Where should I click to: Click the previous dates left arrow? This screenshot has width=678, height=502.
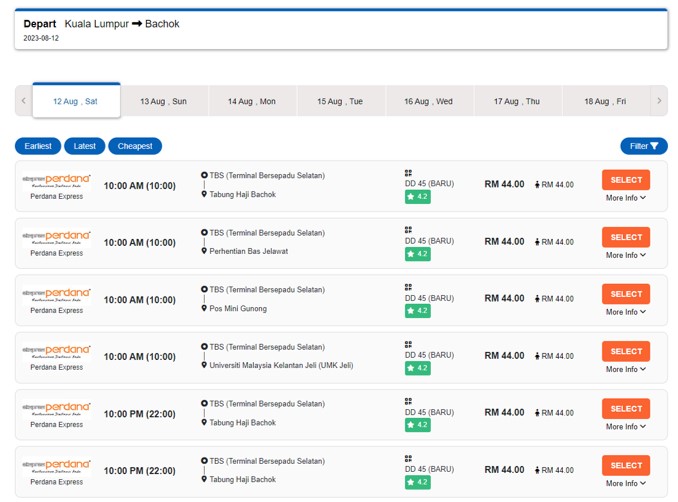23,101
